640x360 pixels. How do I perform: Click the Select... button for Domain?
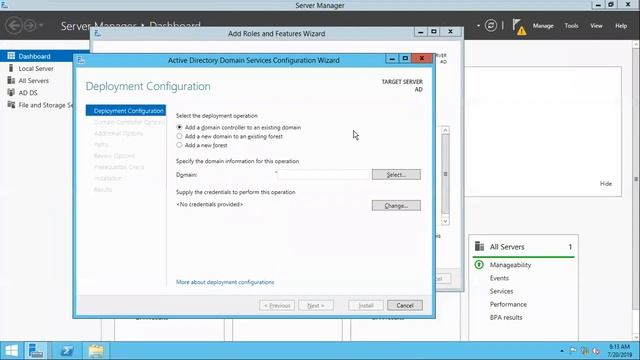click(396, 175)
